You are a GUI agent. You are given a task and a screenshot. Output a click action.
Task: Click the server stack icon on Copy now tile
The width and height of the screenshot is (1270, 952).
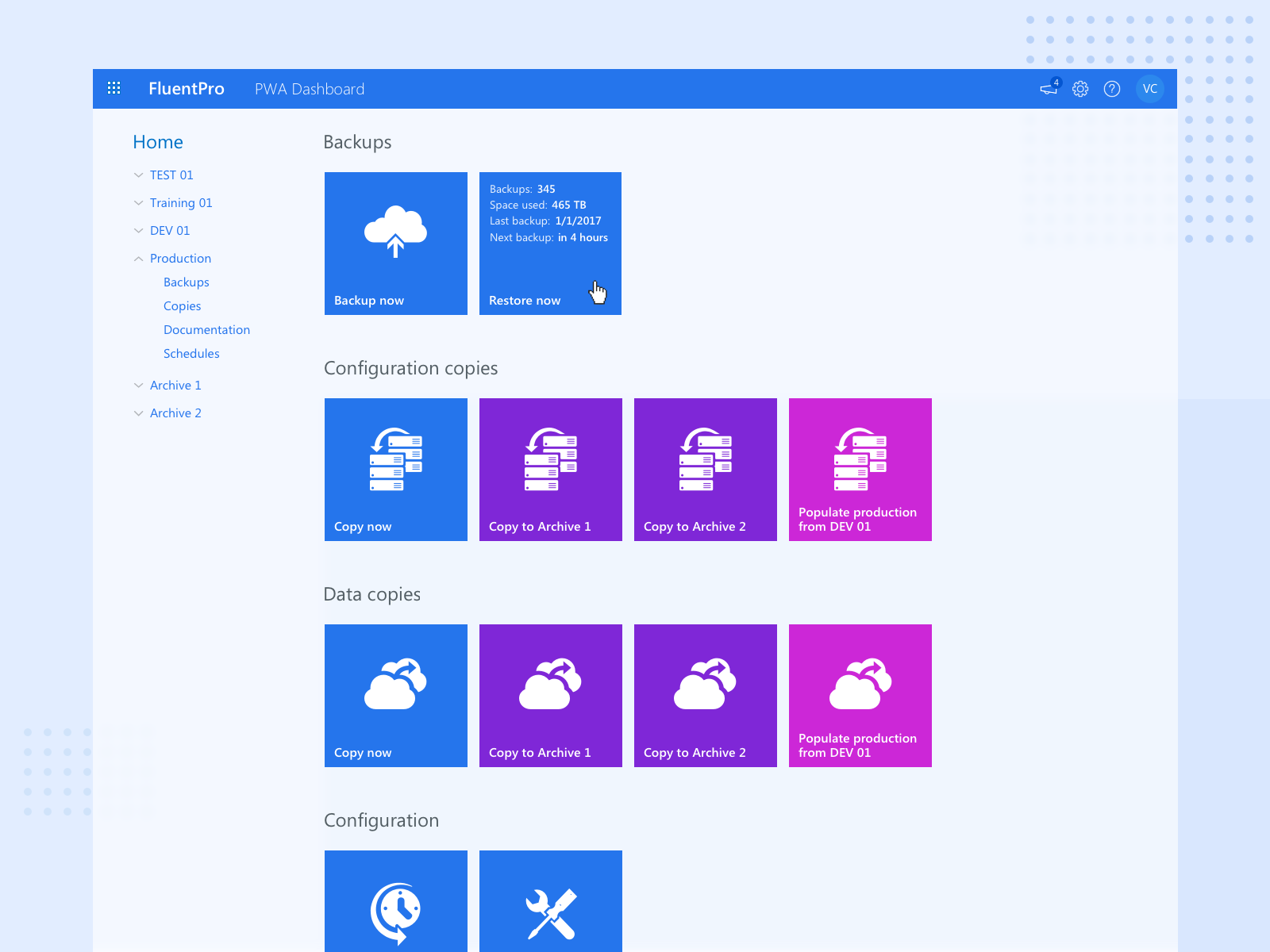click(395, 459)
